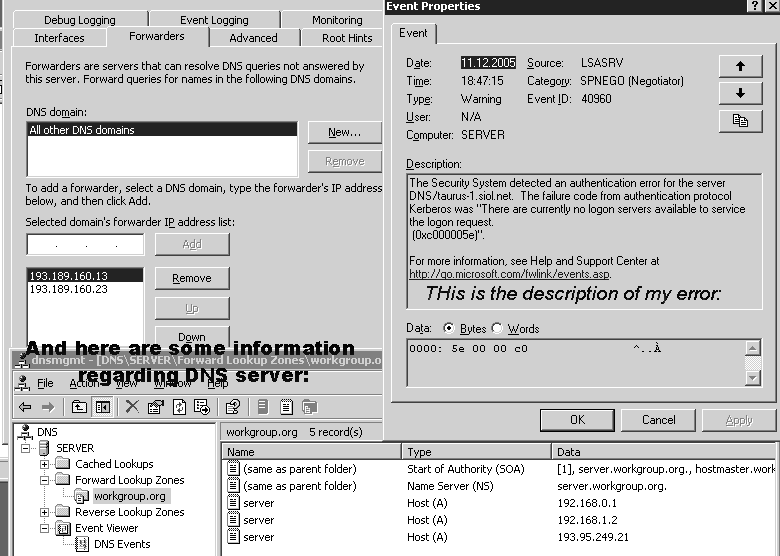The height and width of the screenshot is (556, 780).
Task: Click the Delete X icon in dnsmgmt toolbar
Action: [132, 407]
